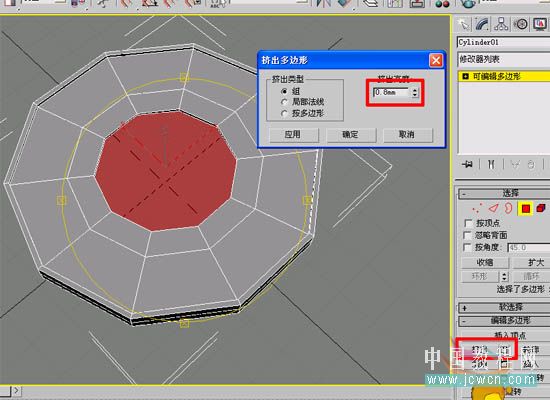
Task: Select the Edge sub-object level icon
Action: pos(494,208)
